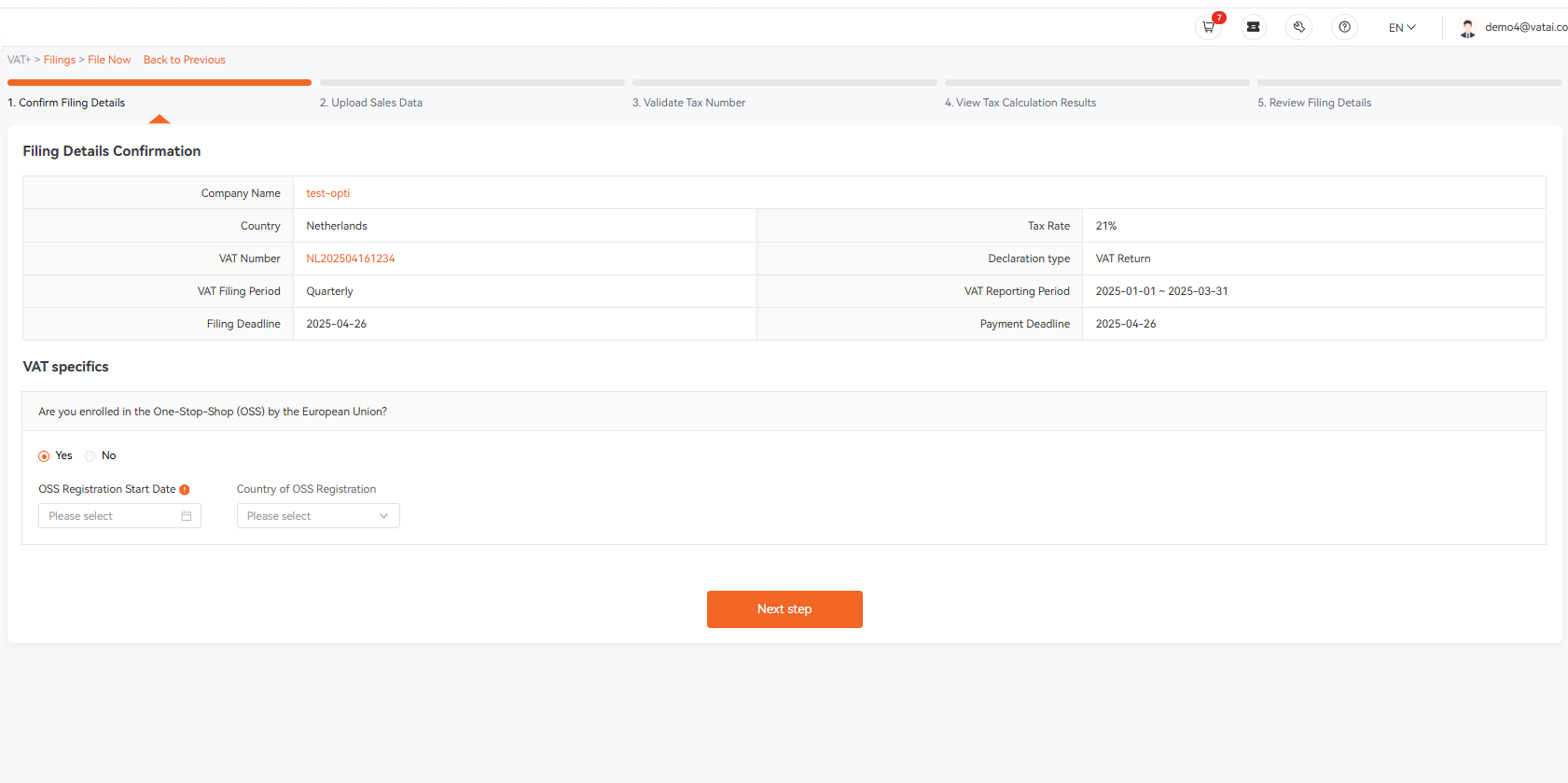Click the VAT+ breadcrumb
Screen dimensions: 1568x783
pos(19,60)
